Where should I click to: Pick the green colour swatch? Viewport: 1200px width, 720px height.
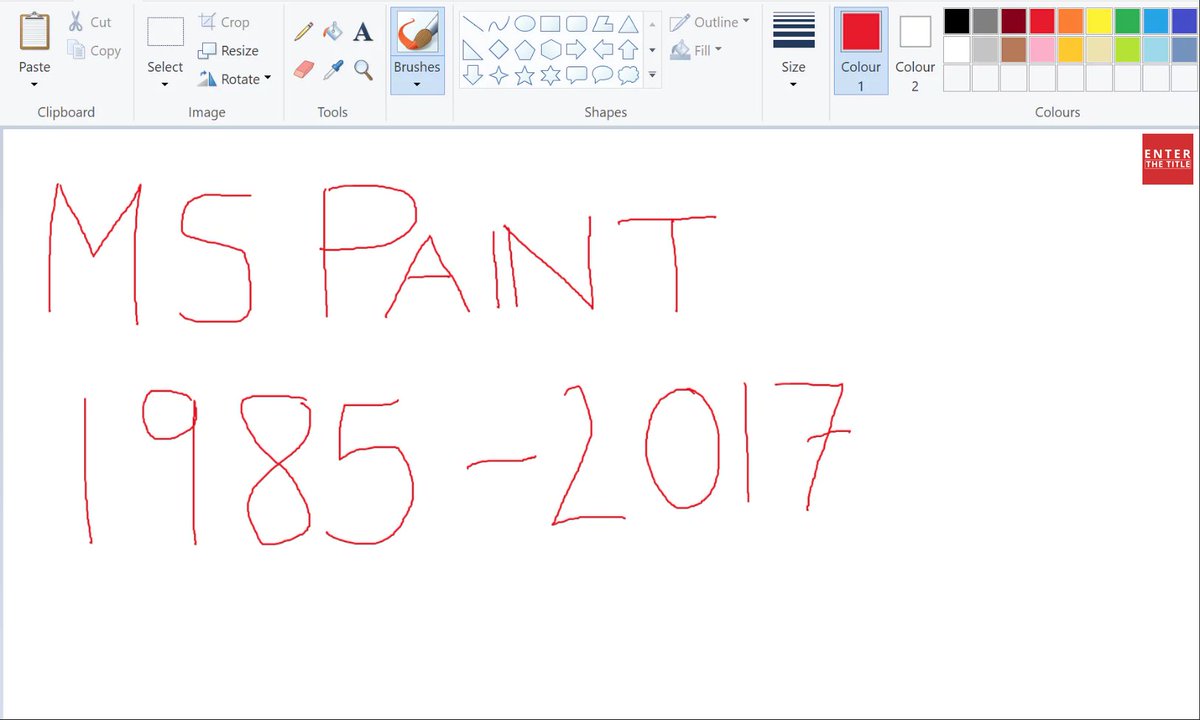[x=1128, y=21]
